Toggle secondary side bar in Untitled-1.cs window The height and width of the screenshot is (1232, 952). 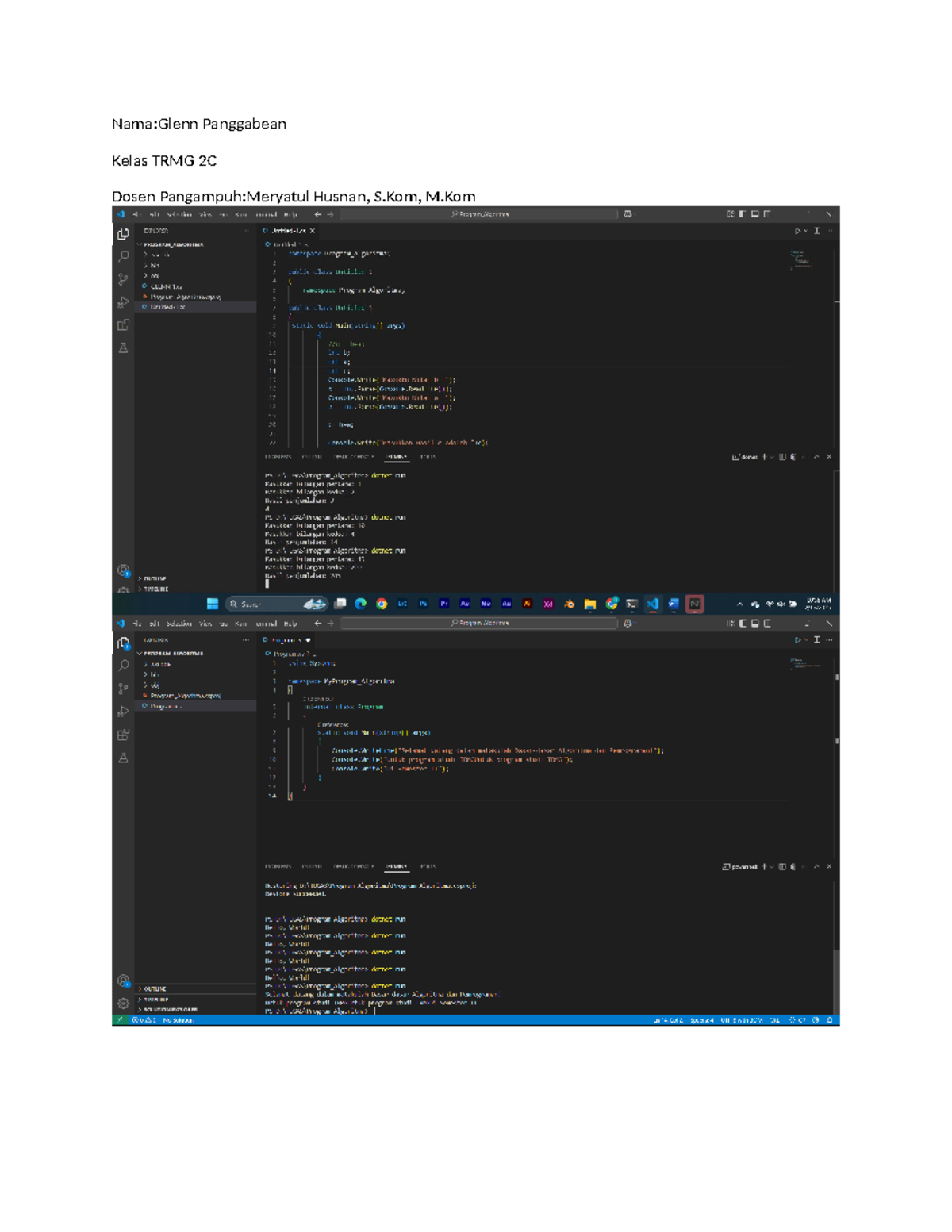point(767,214)
